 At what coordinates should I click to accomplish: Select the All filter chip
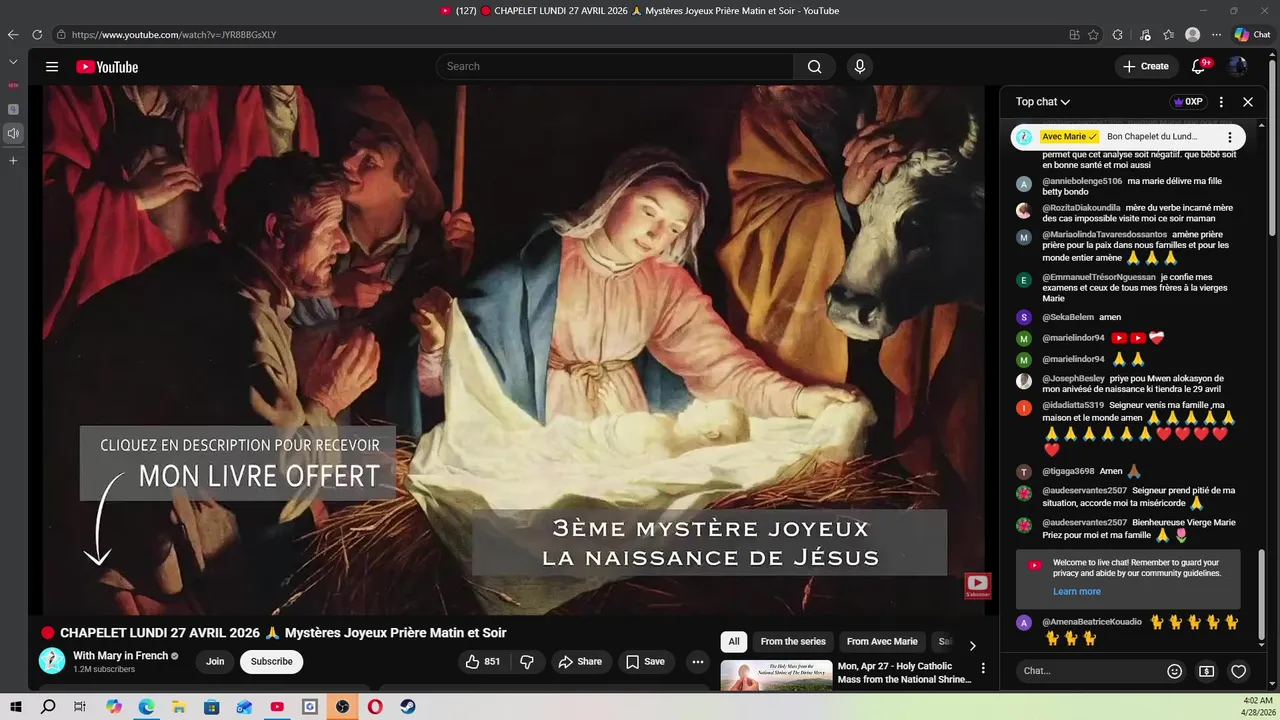point(734,642)
